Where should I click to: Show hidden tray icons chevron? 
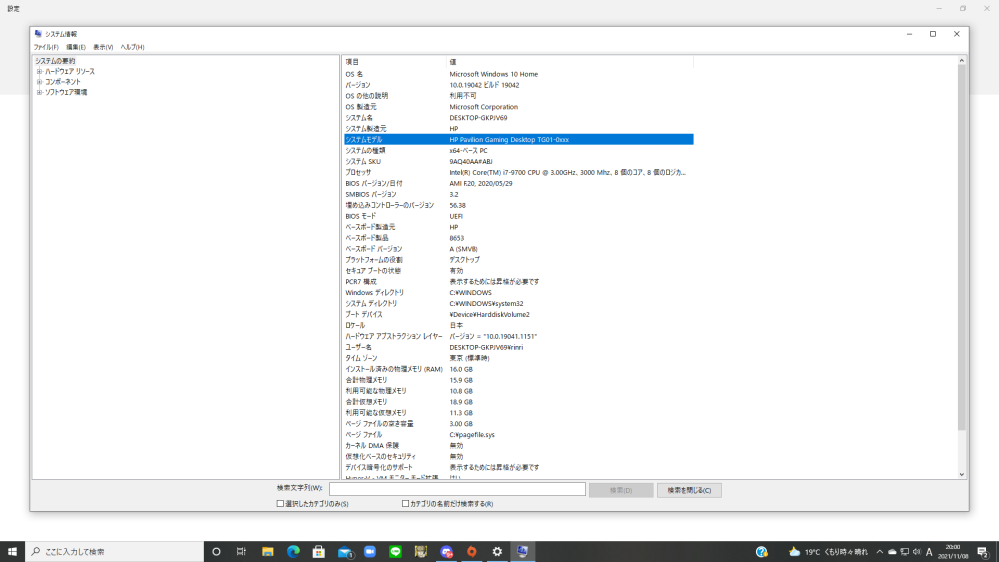tap(879, 552)
